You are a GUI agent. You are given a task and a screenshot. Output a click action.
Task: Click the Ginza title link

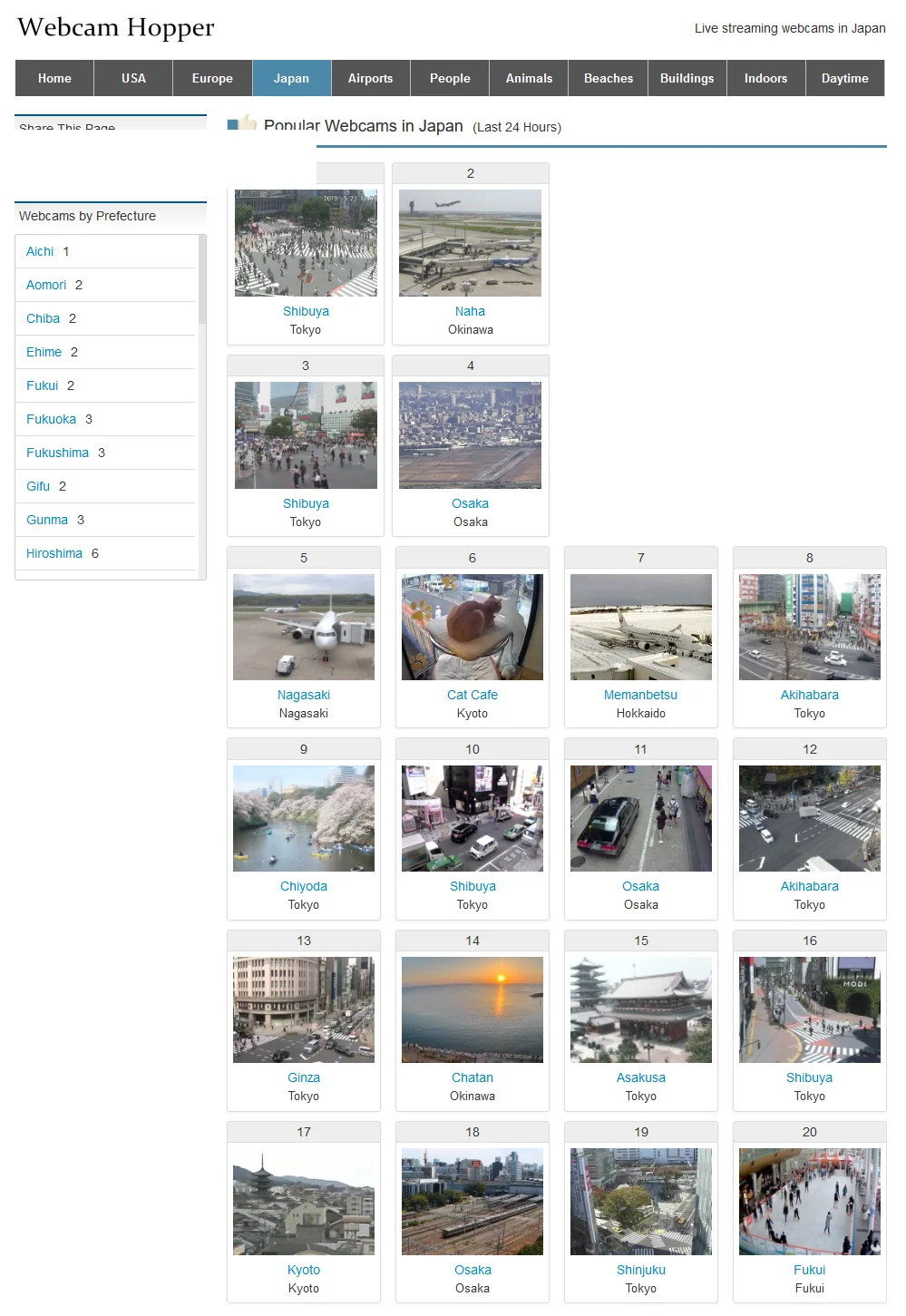pos(304,1077)
